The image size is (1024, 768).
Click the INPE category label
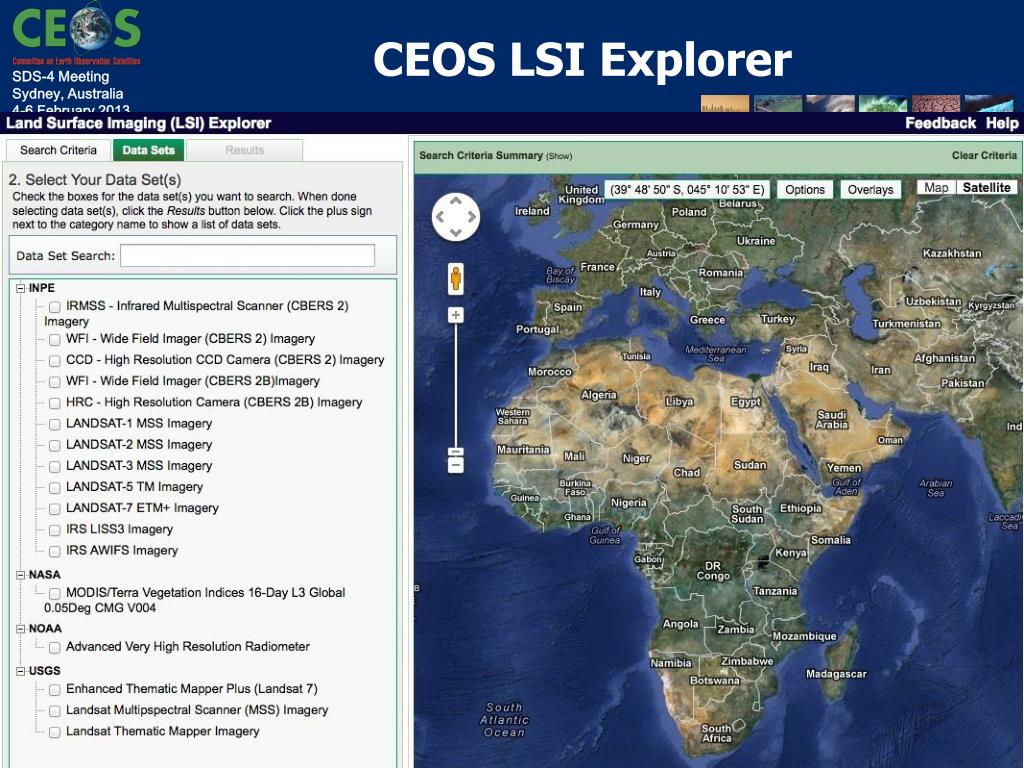click(x=42, y=288)
